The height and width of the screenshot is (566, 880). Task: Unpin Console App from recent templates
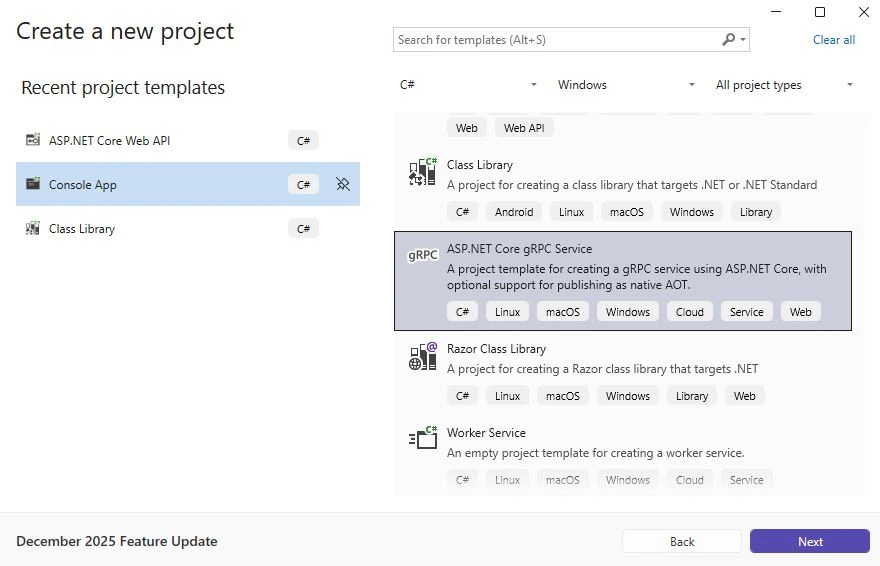pyautogui.click(x=343, y=184)
